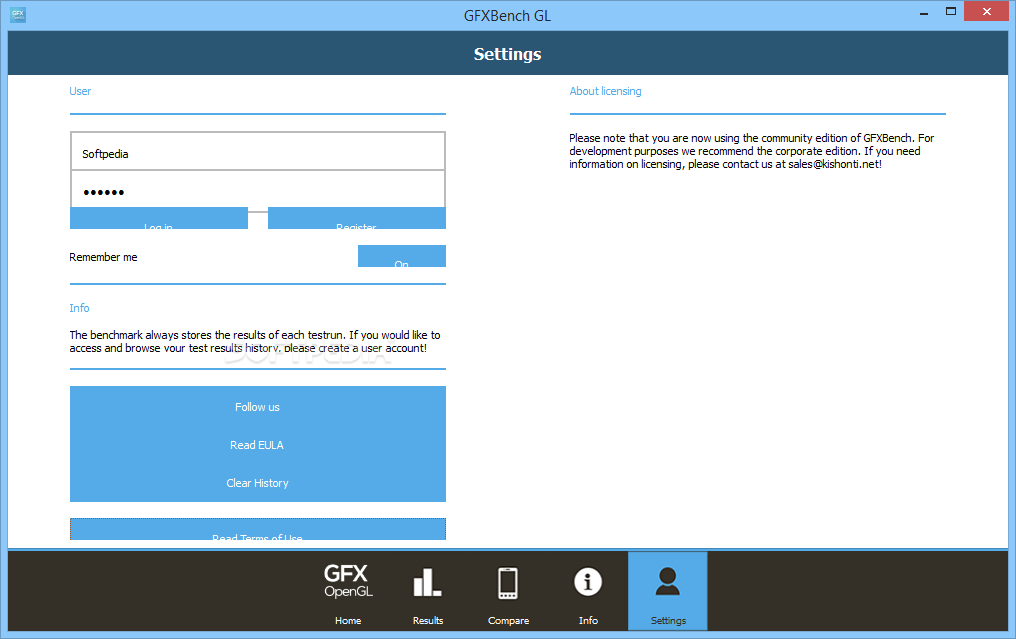1016x639 pixels.
Task: Maximize the GFXBench GL window
Action: (x=951, y=12)
